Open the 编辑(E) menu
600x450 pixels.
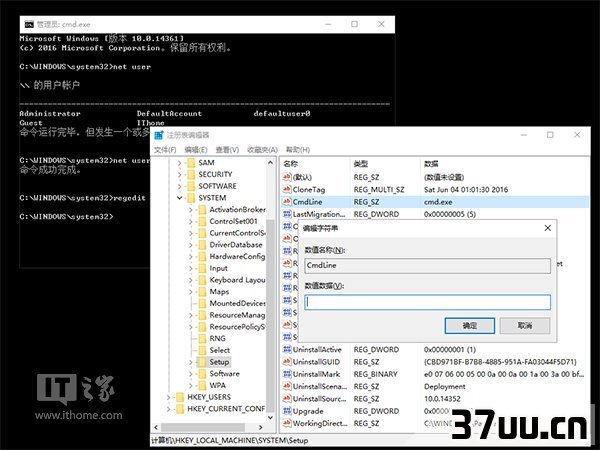click(x=196, y=150)
